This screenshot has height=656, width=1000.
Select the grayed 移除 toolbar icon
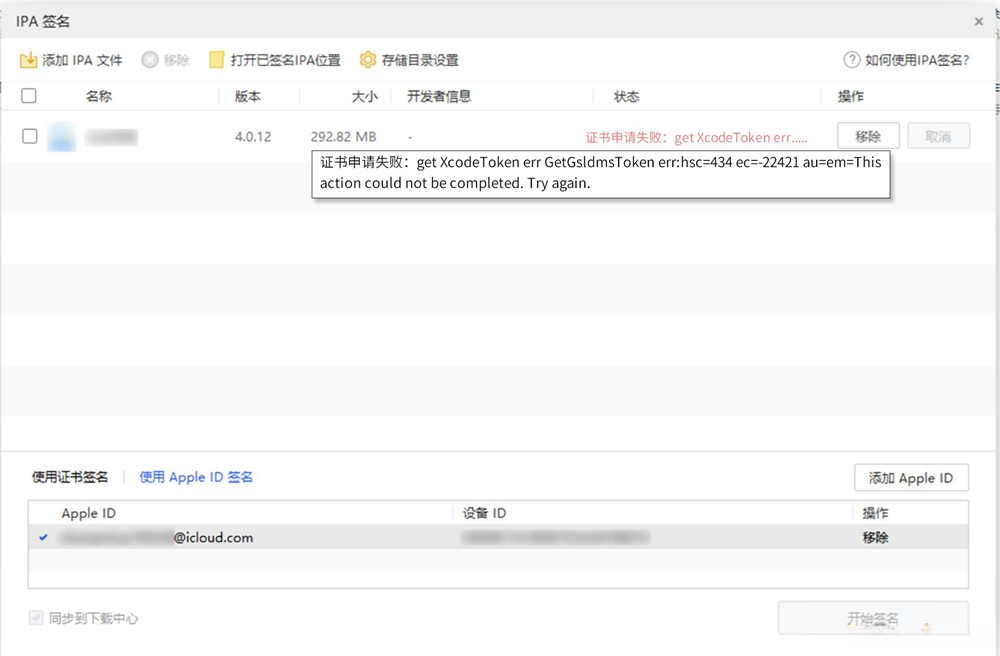click(148, 59)
